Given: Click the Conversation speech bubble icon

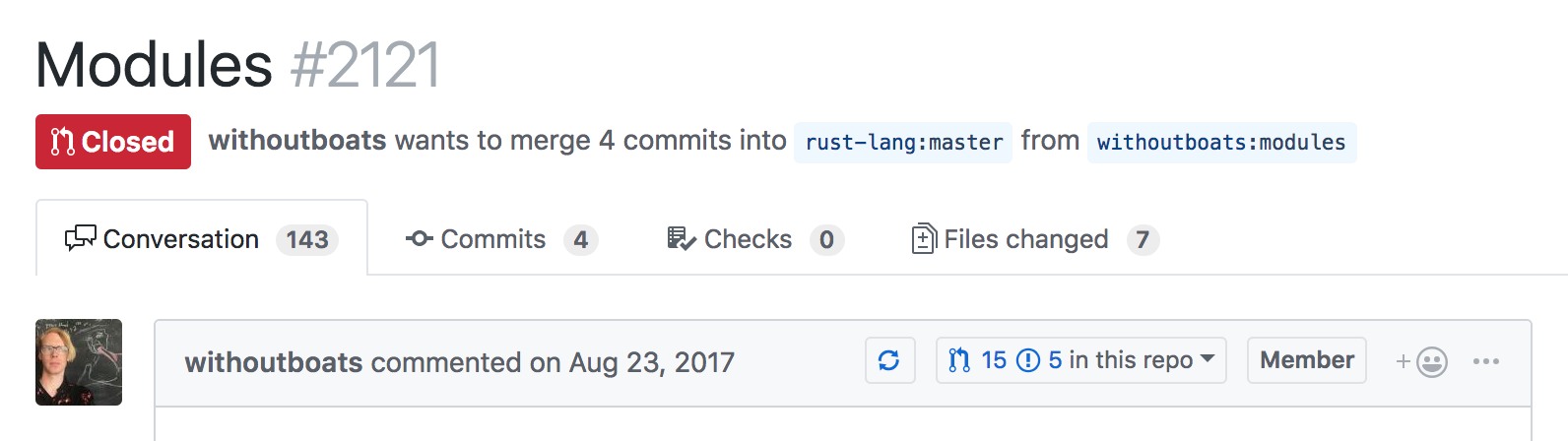Looking at the screenshot, I should click(80, 238).
